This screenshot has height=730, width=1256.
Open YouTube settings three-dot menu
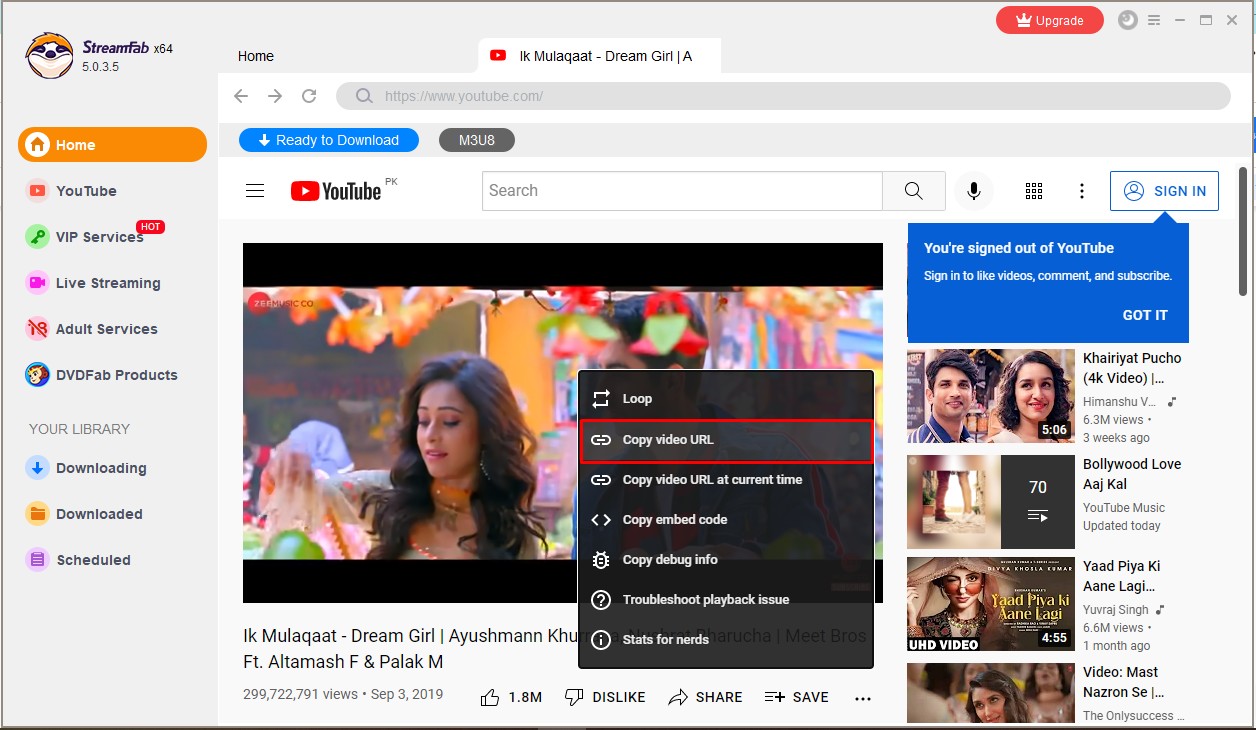(1082, 191)
